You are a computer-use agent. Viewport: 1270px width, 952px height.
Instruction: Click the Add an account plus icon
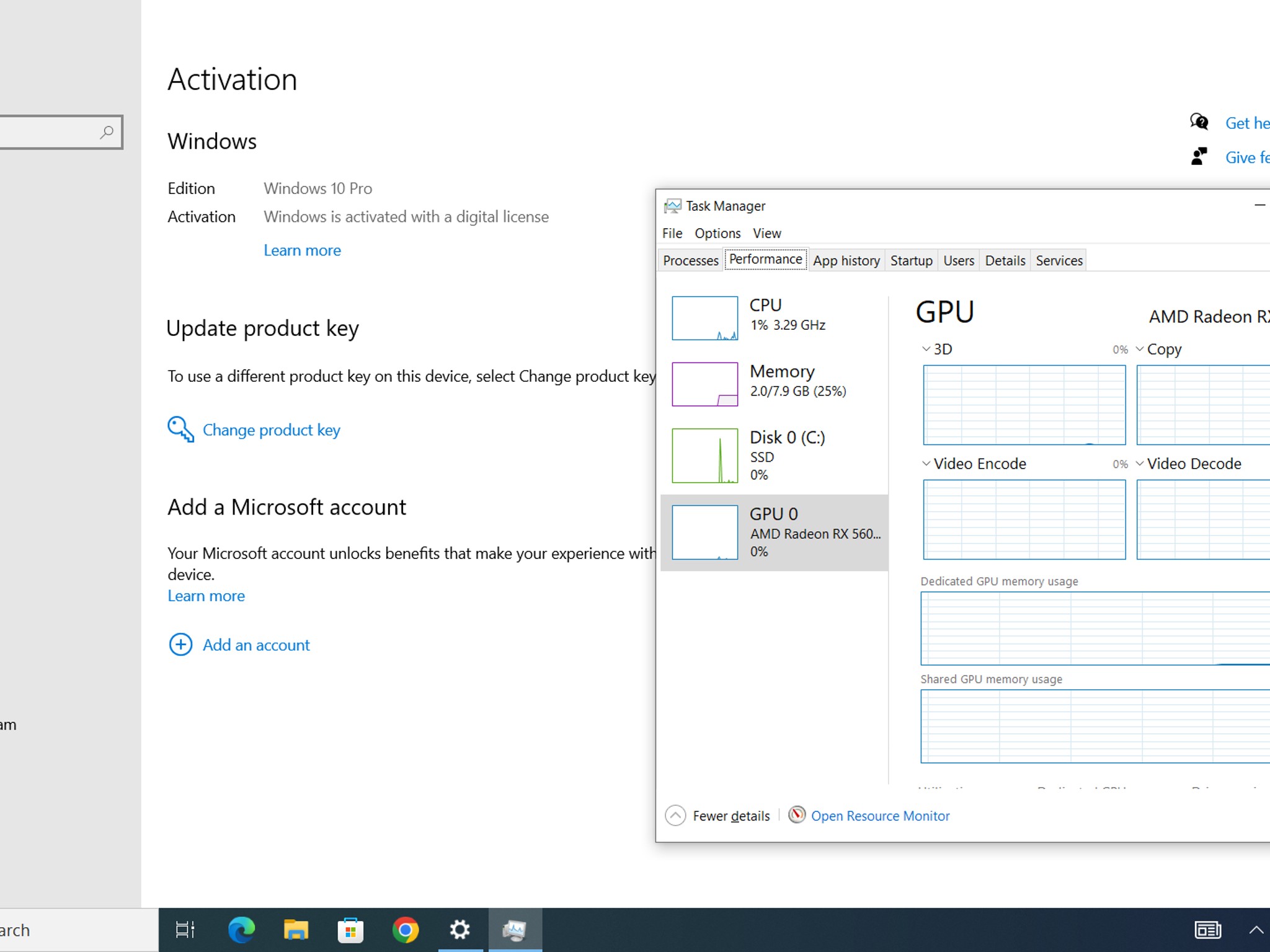tap(180, 645)
